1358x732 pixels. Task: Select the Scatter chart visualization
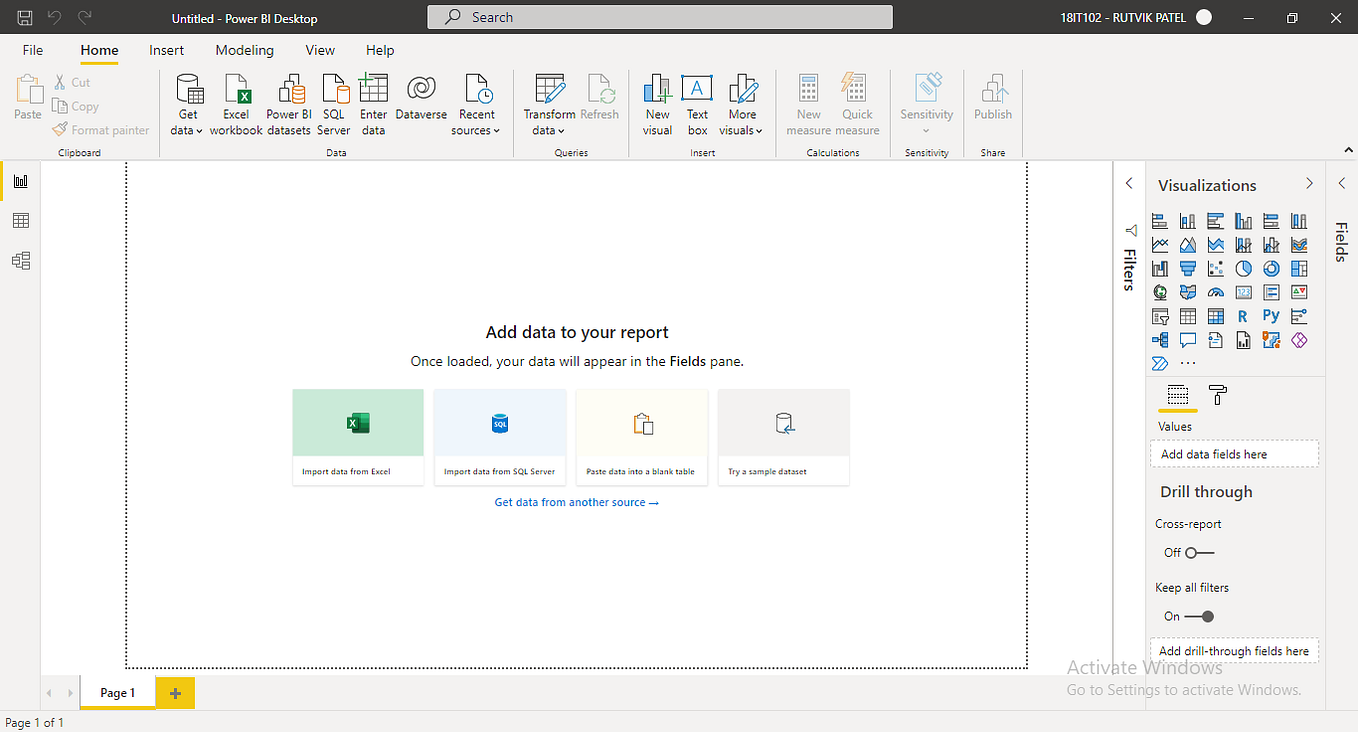1215,268
